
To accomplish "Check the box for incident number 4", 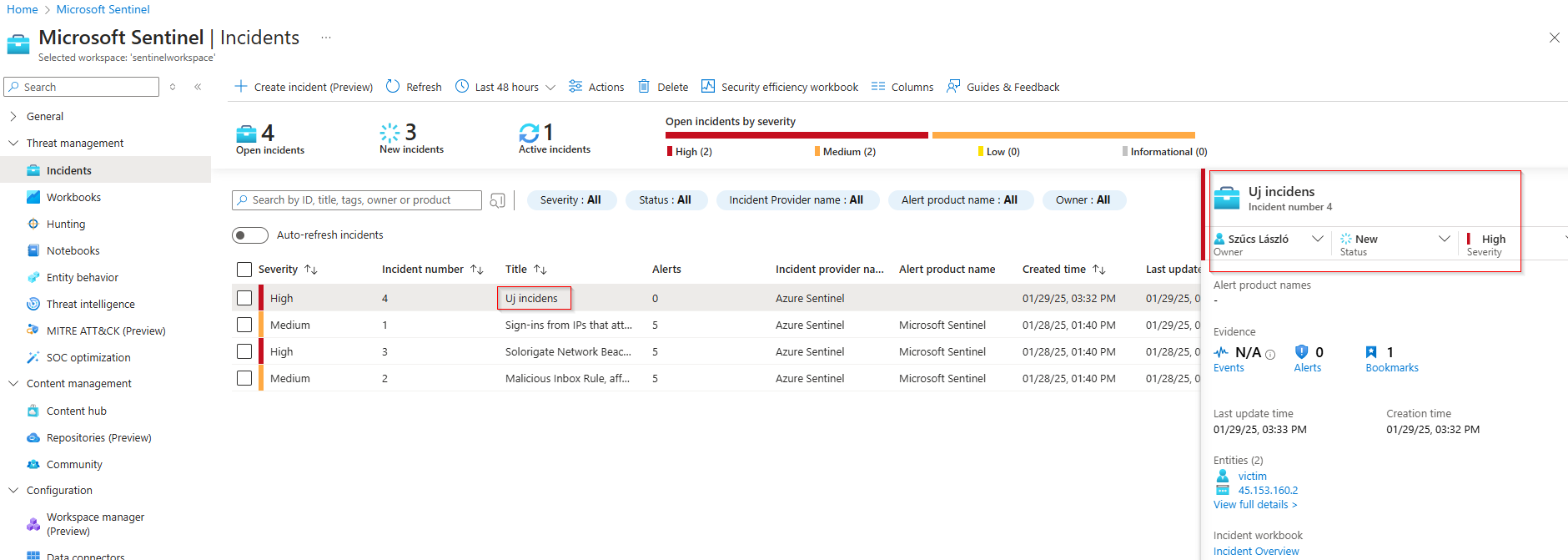I will pyautogui.click(x=244, y=298).
